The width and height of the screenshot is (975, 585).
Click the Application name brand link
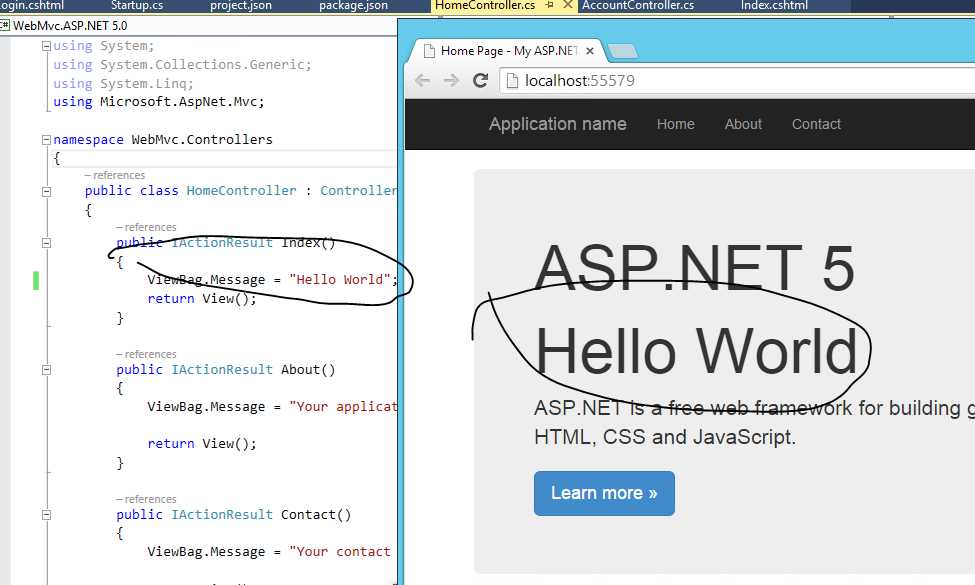[557, 124]
